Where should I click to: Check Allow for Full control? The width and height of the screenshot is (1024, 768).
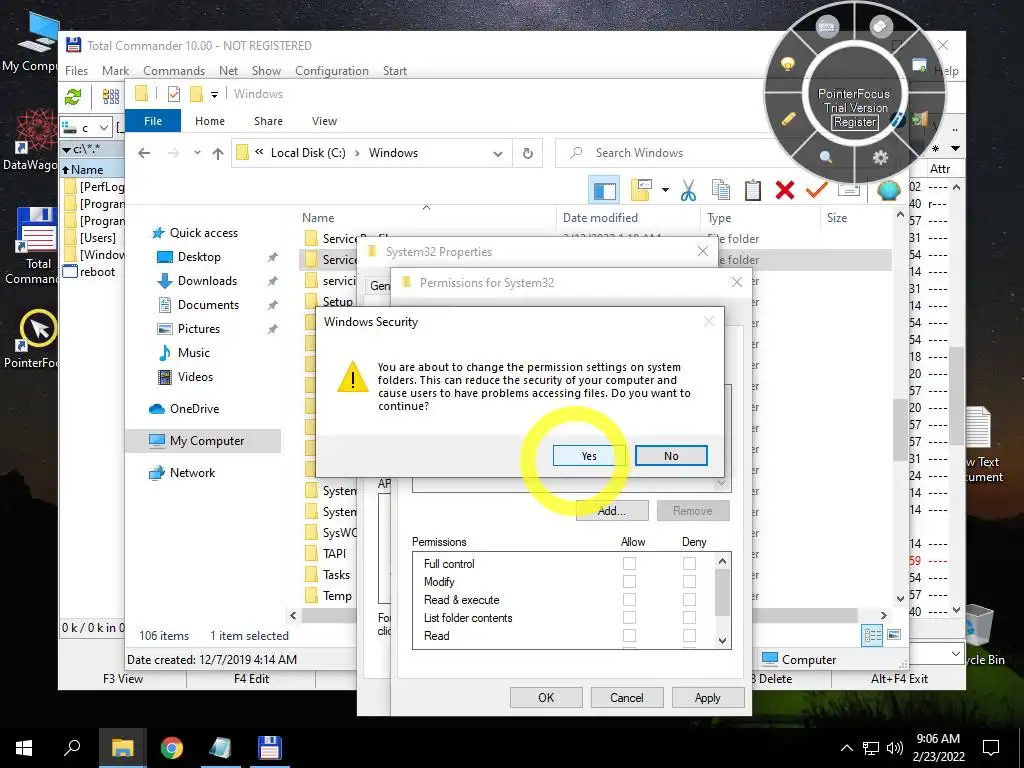630,564
